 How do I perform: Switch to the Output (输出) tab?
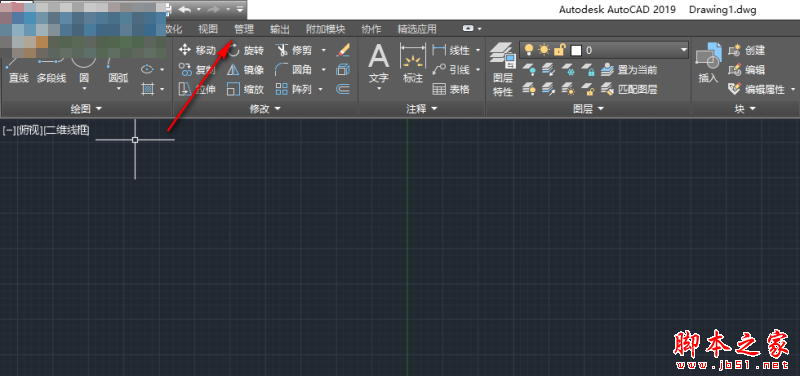280,29
